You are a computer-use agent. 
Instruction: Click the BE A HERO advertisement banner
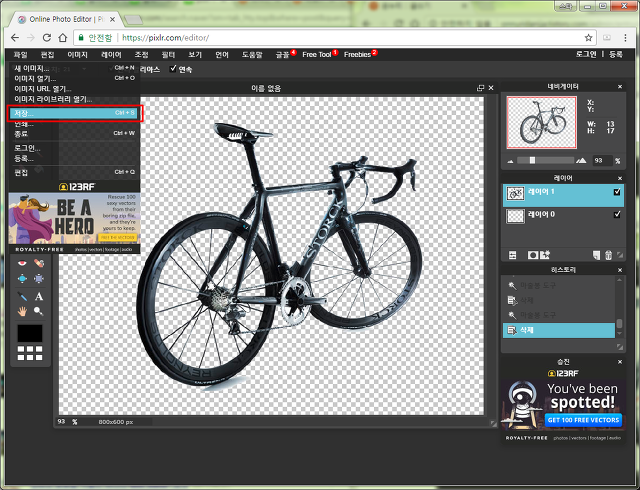tap(74, 219)
